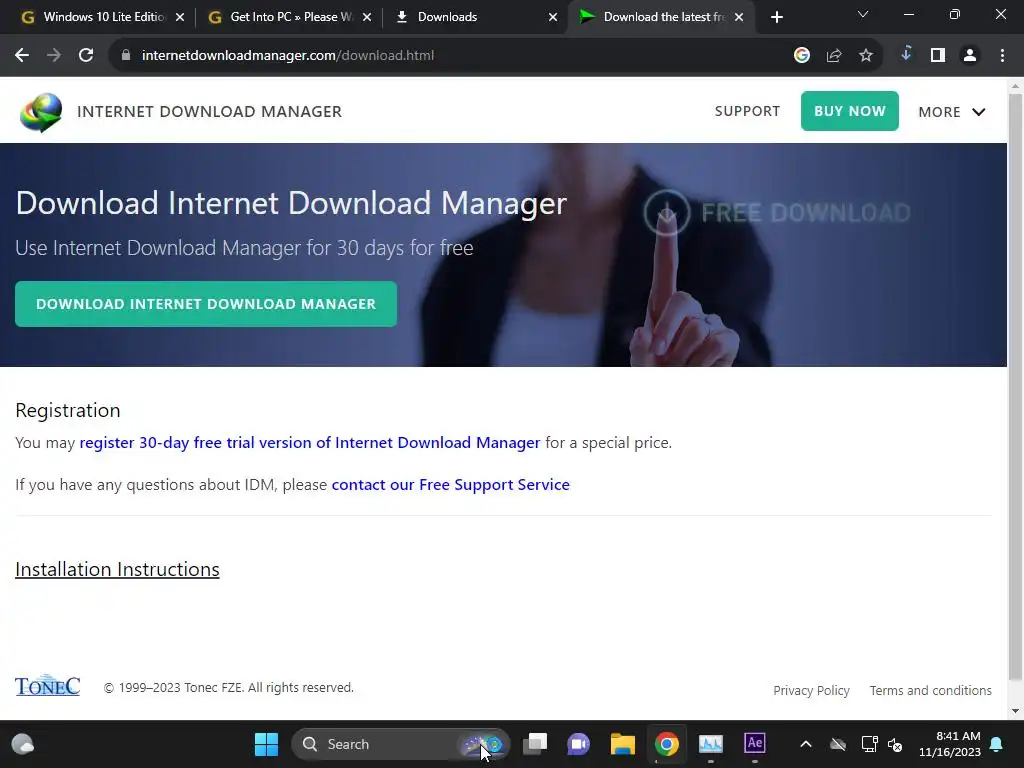Image resolution: width=1024 pixels, height=768 pixels.
Task: Click the network display tray icon
Action: [869, 744]
